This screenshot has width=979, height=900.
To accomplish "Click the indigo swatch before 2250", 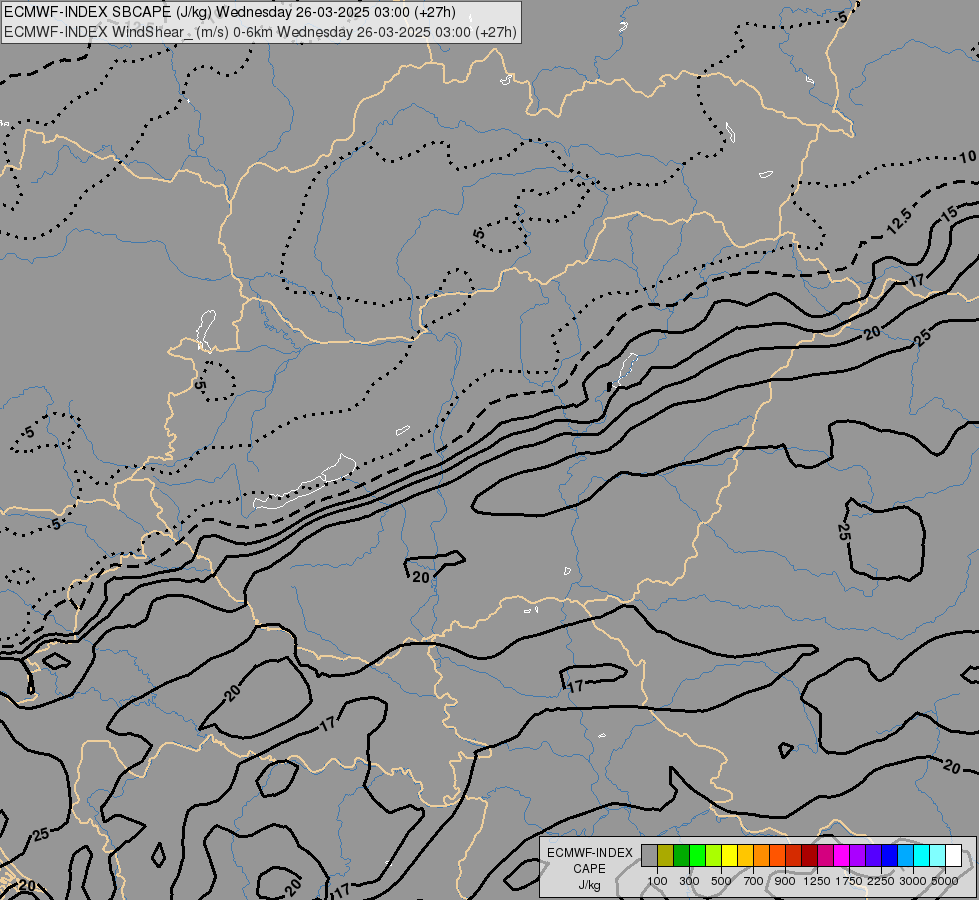I will (873, 855).
